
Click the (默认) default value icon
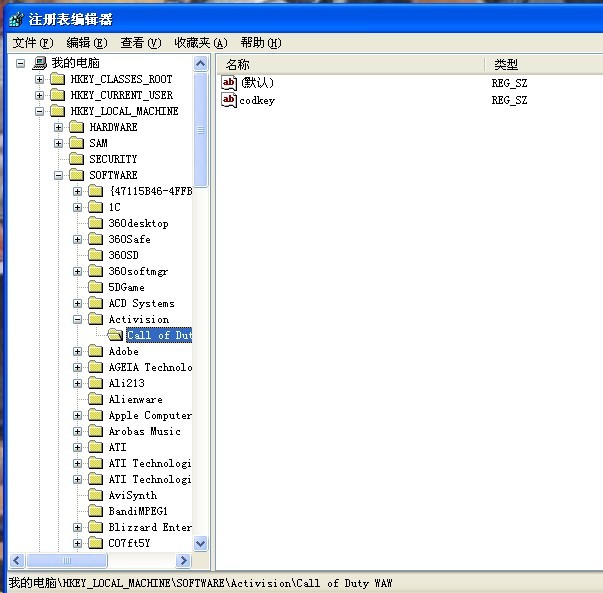[229, 83]
